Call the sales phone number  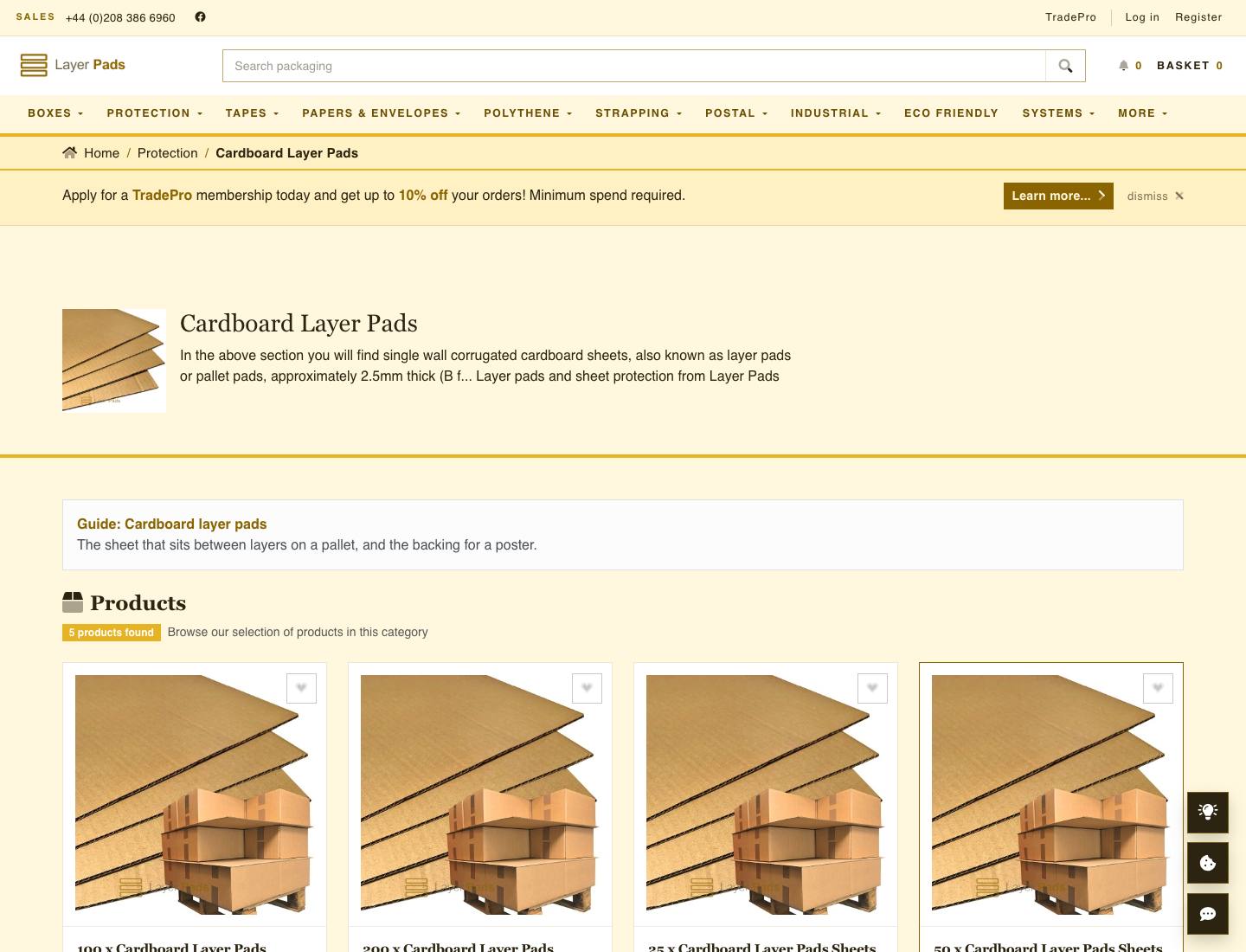[x=120, y=17]
